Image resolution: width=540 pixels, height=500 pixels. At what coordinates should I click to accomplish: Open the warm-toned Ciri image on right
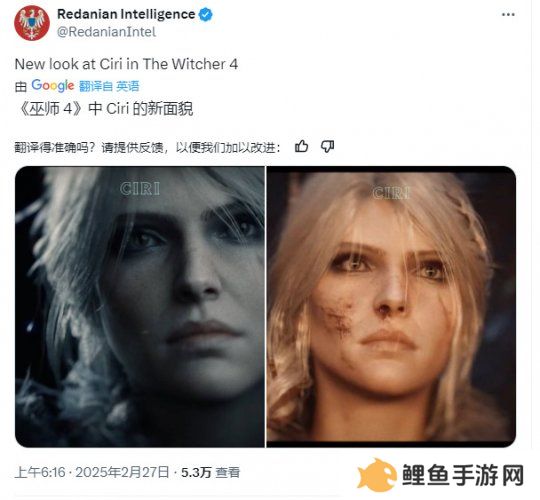(x=391, y=306)
